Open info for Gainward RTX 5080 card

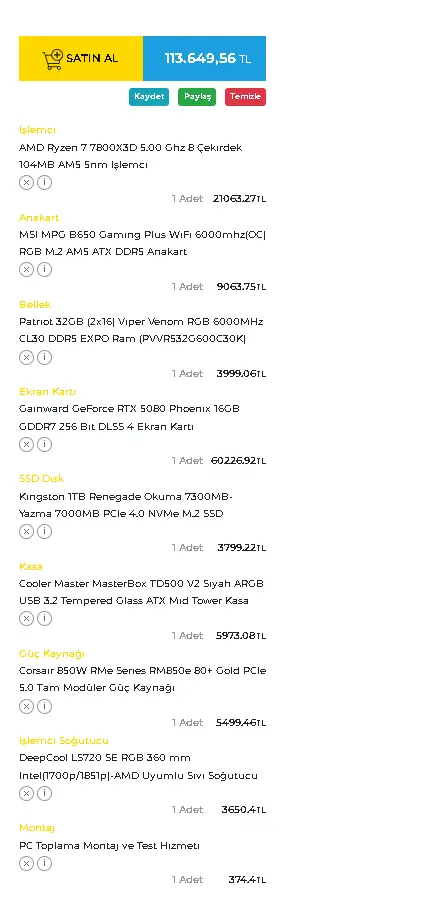click(44, 444)
